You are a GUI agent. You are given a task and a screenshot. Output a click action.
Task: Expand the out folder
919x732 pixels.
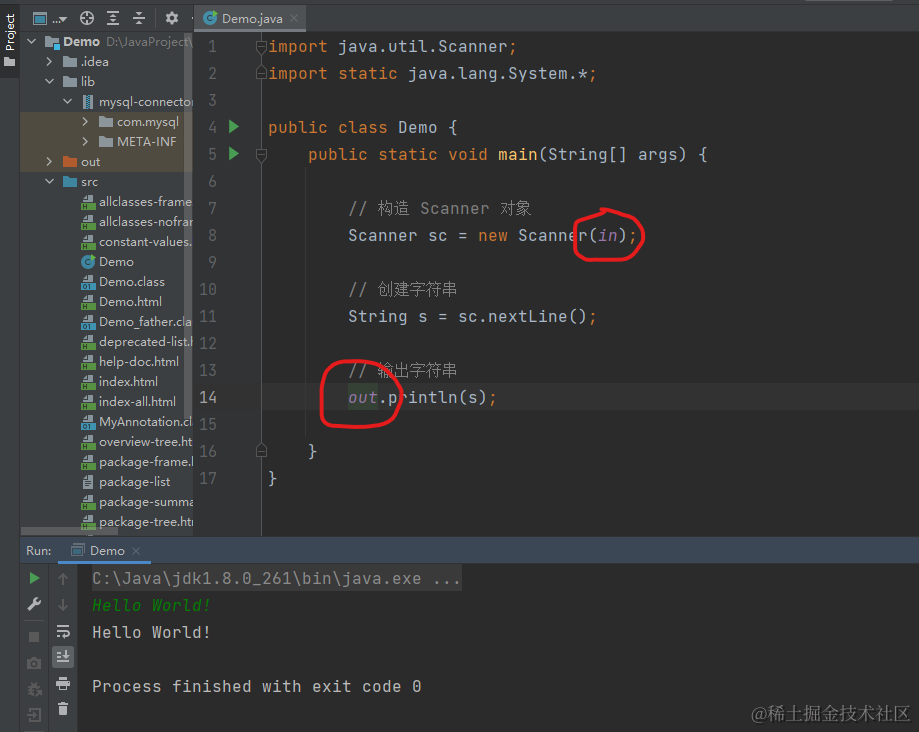tap(49, 162)
